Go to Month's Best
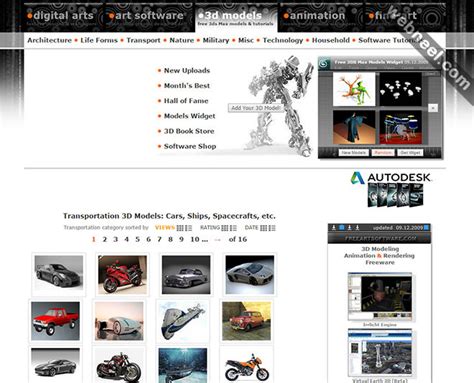 click(x=187, y=86)
